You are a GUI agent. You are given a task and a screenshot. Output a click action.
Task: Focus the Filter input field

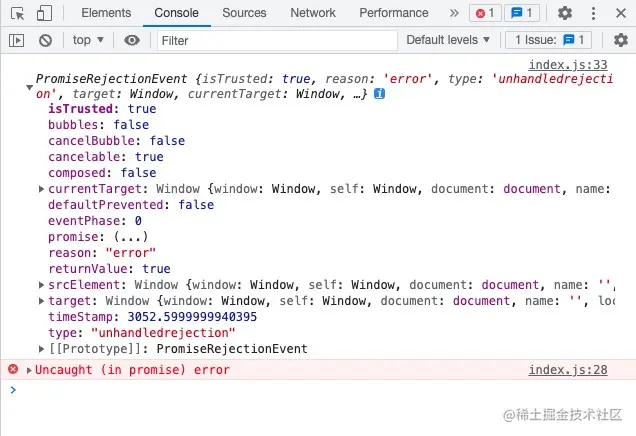point(277,41)
